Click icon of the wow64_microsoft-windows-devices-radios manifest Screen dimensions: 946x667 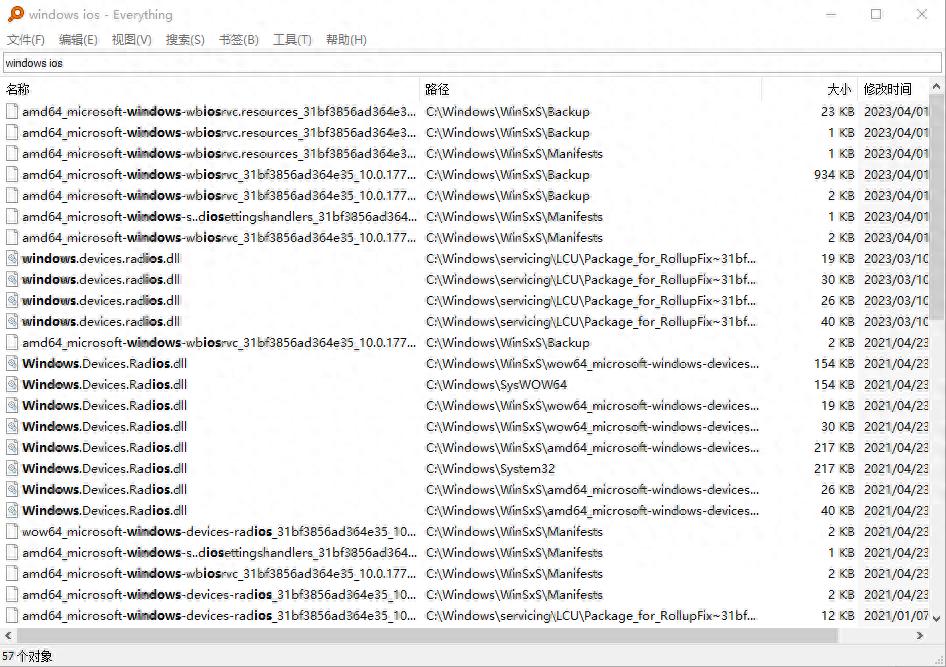point(12,532)
